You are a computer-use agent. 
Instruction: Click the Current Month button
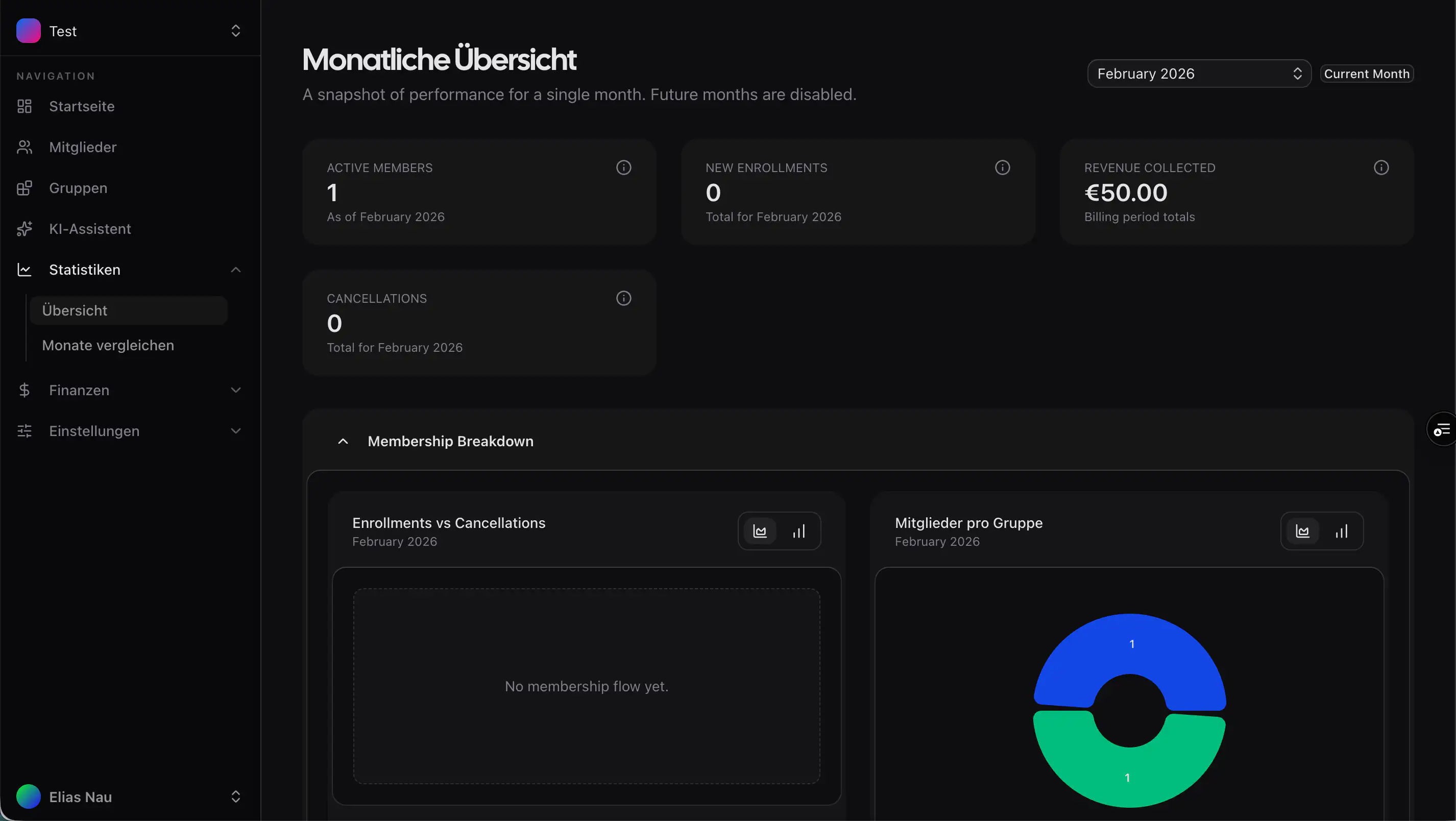[x=1366, y=74]
